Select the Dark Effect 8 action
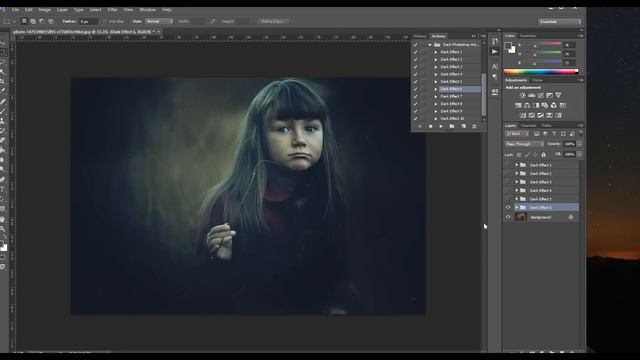Screen dimensions: 640x360 click(451, 104)
